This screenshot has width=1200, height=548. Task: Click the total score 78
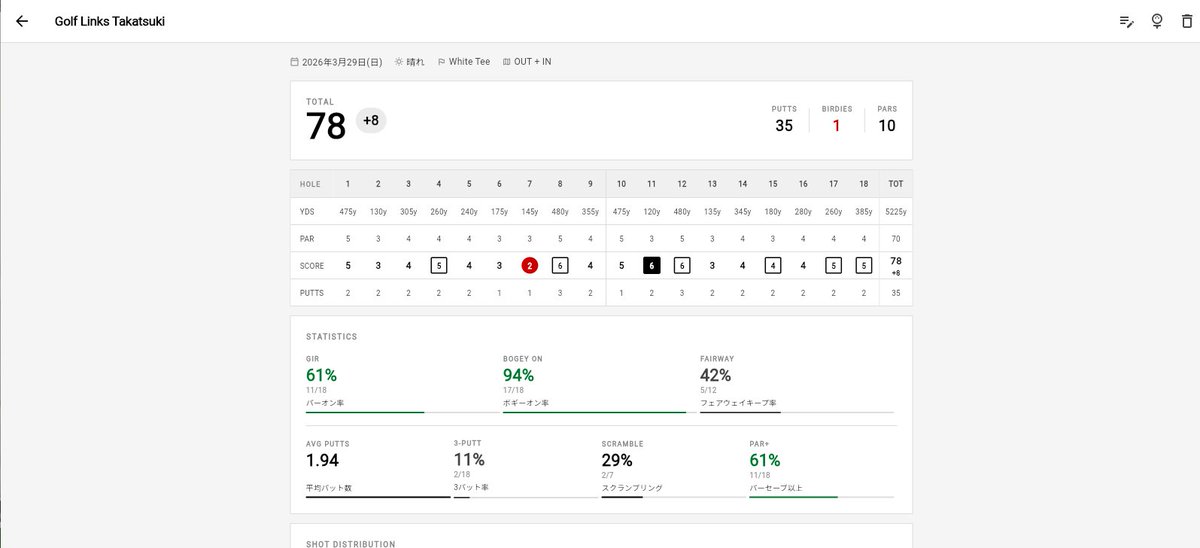[326, 127]
